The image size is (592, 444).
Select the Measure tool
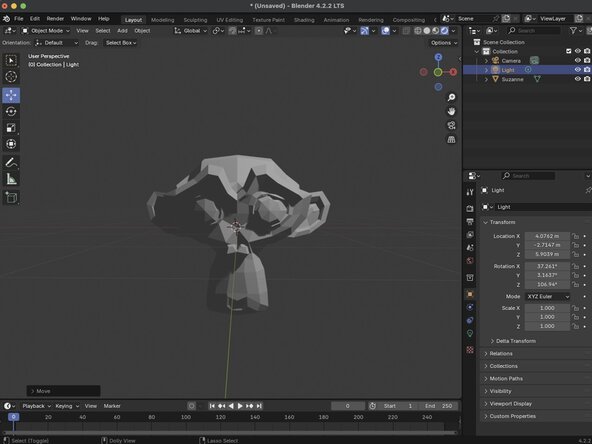coord(11,179)
